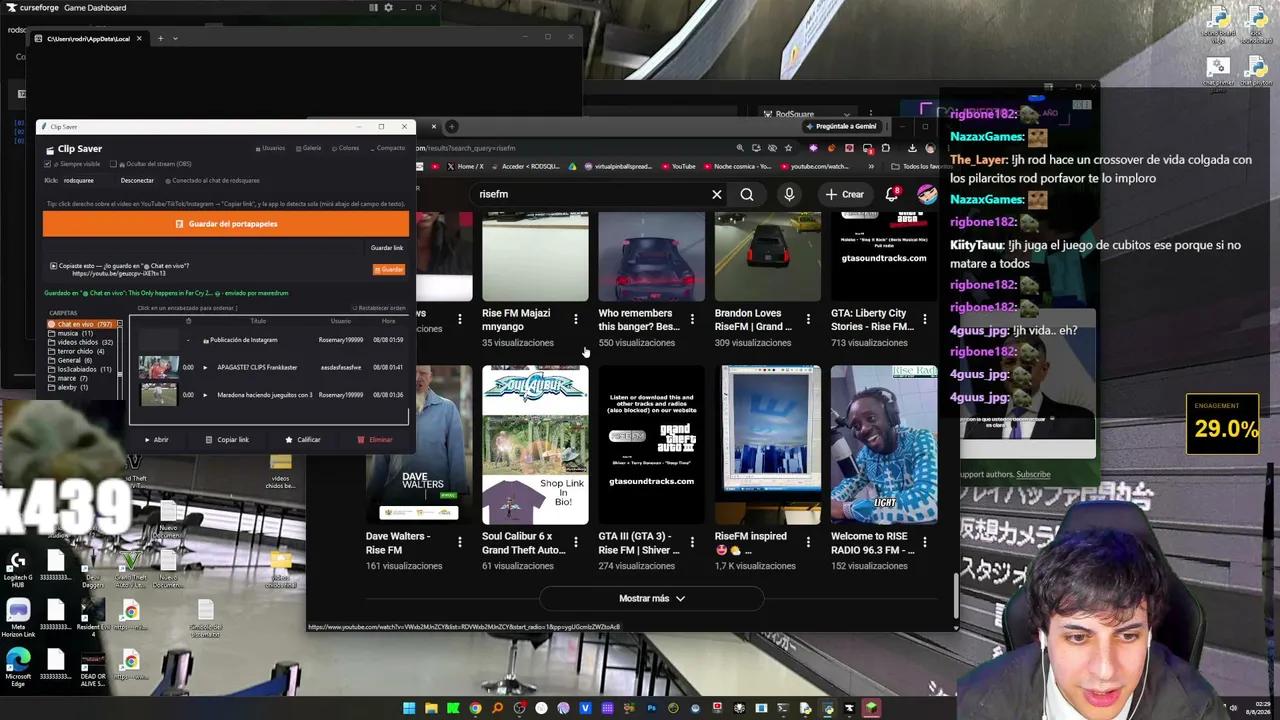Click Restablecer orden in Clip Saver
The image size is (1280, 720).
point(379,308)
